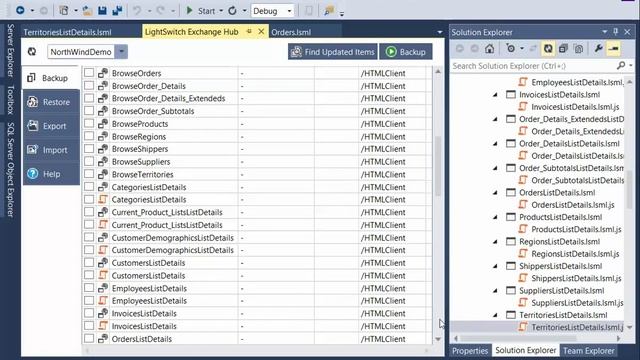Screen dimensions: 640x360
Task: Check the BrowseRegions row checkbox
Action: click(89, 136)
